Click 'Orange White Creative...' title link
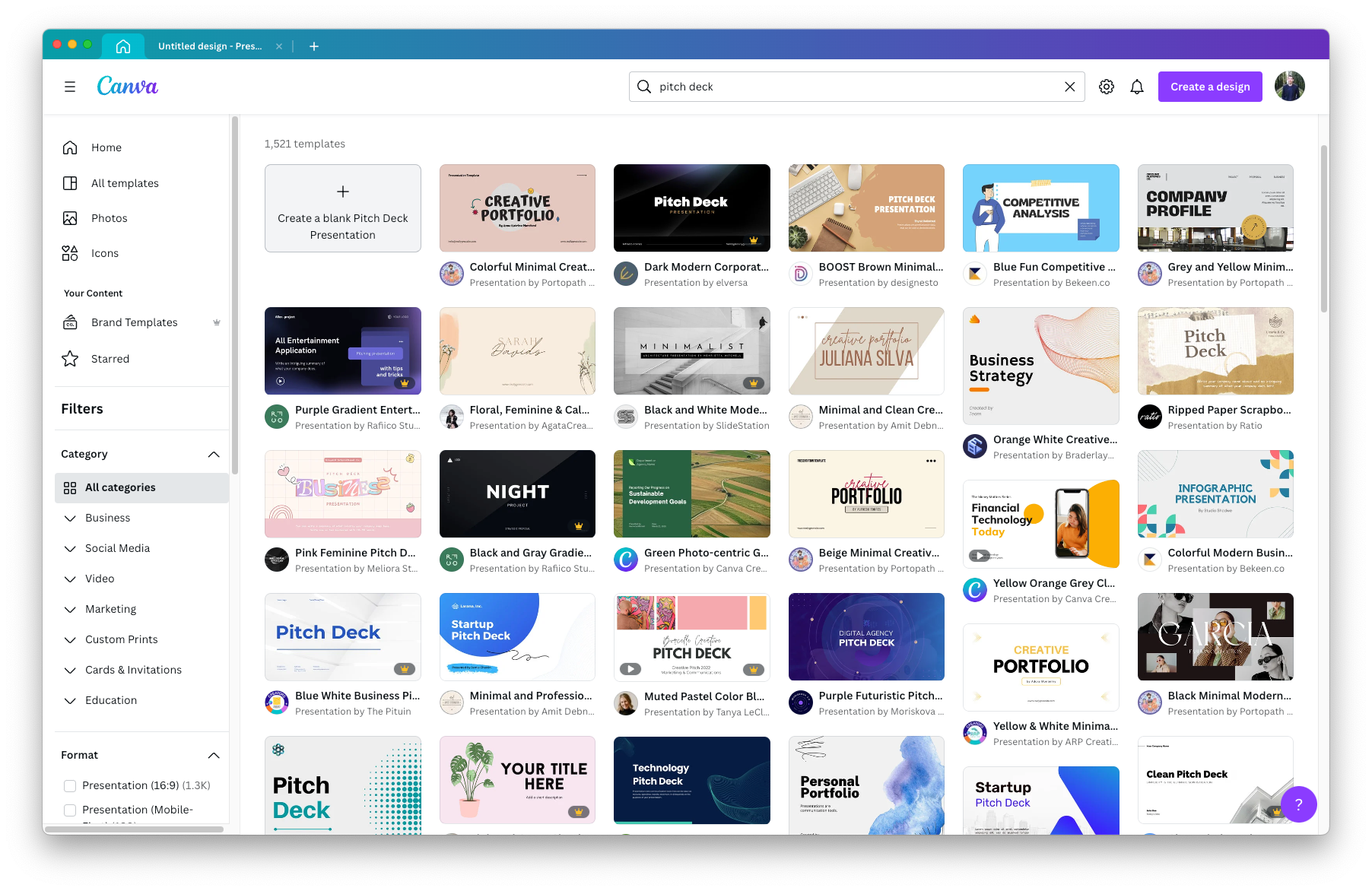1372x891 pixels. coord(1056,439)
